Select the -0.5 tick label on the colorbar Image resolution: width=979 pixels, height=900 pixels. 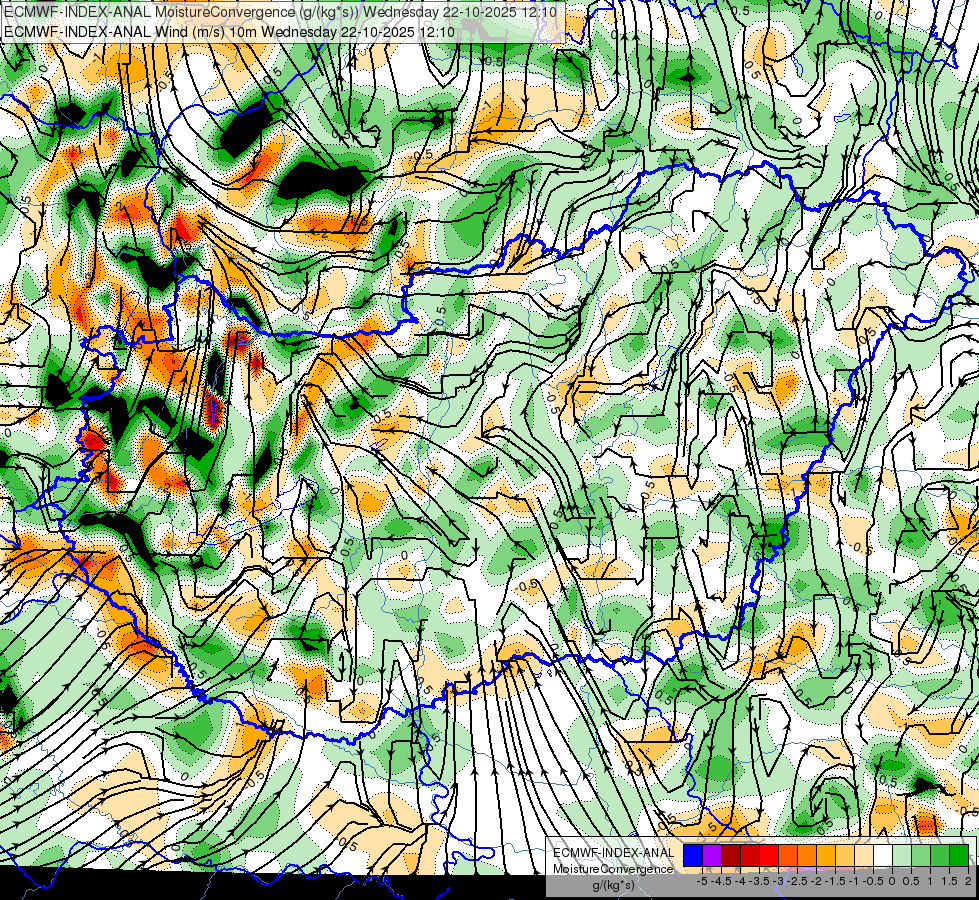coord(873,881)
